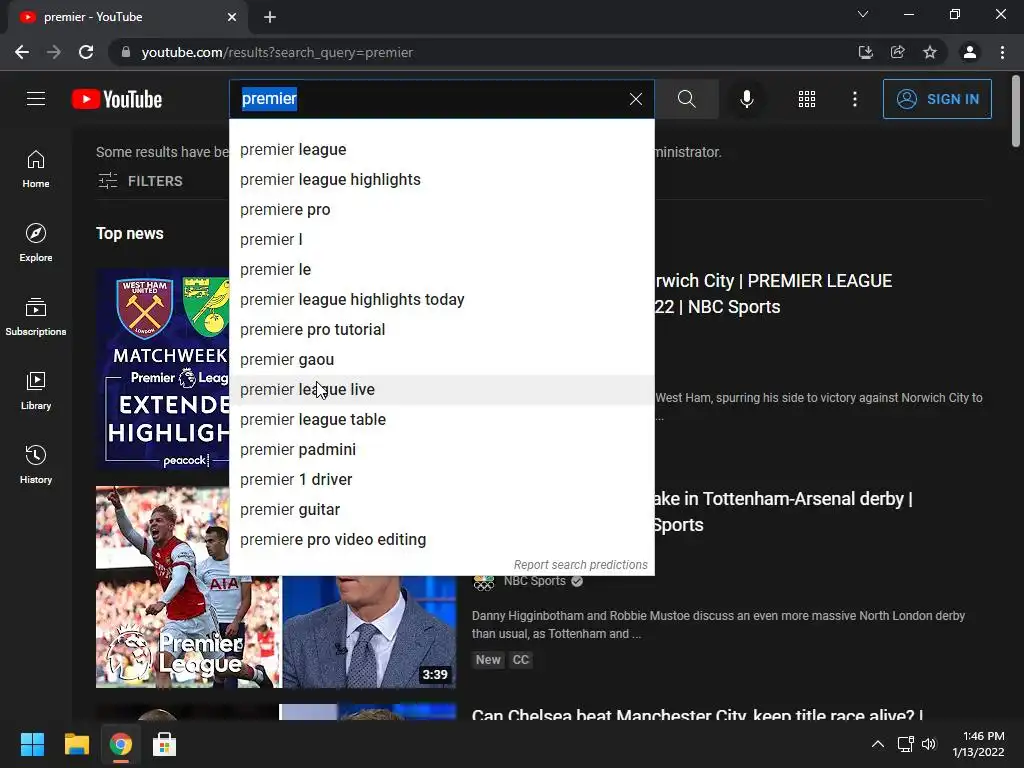The width and height of the screenshot is (1024, 768).
Task: Go back in browser
Action: [22, 52]
